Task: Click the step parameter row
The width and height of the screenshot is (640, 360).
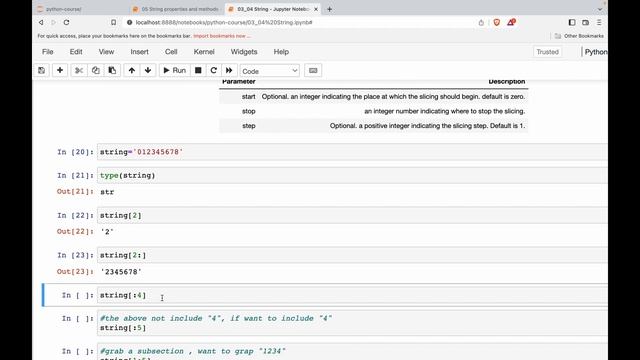Action: [373, 126]
